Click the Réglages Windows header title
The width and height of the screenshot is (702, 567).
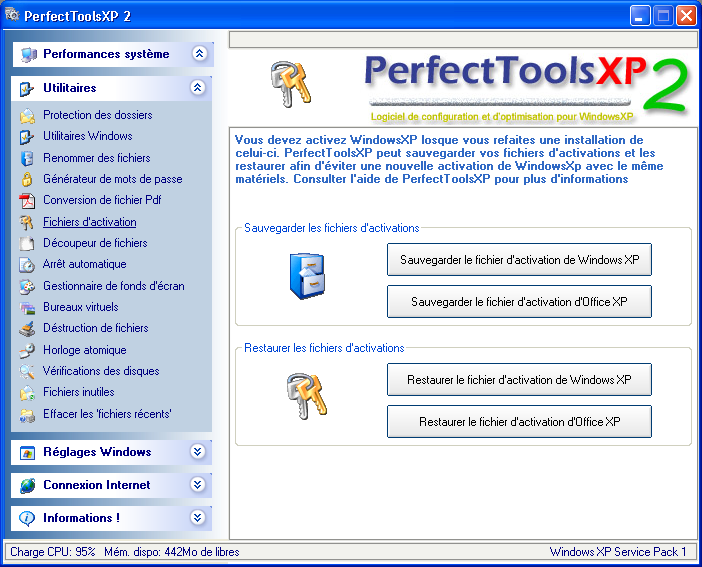[97, 452]
